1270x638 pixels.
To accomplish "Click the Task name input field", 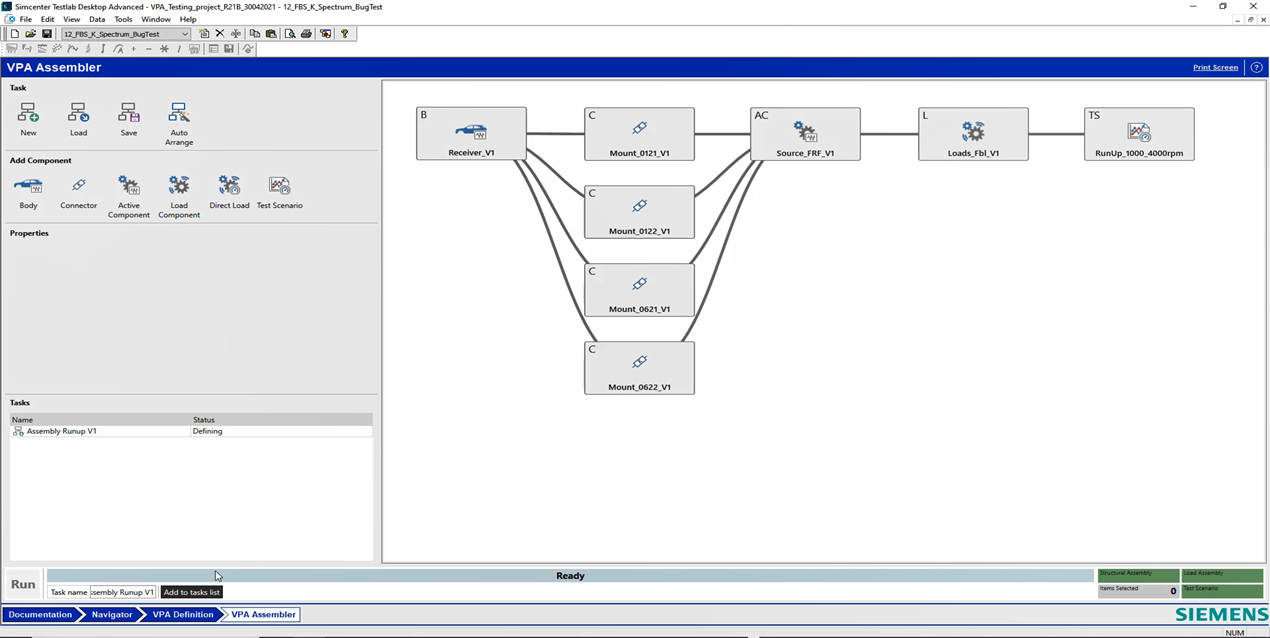I will tap(122, 592).
